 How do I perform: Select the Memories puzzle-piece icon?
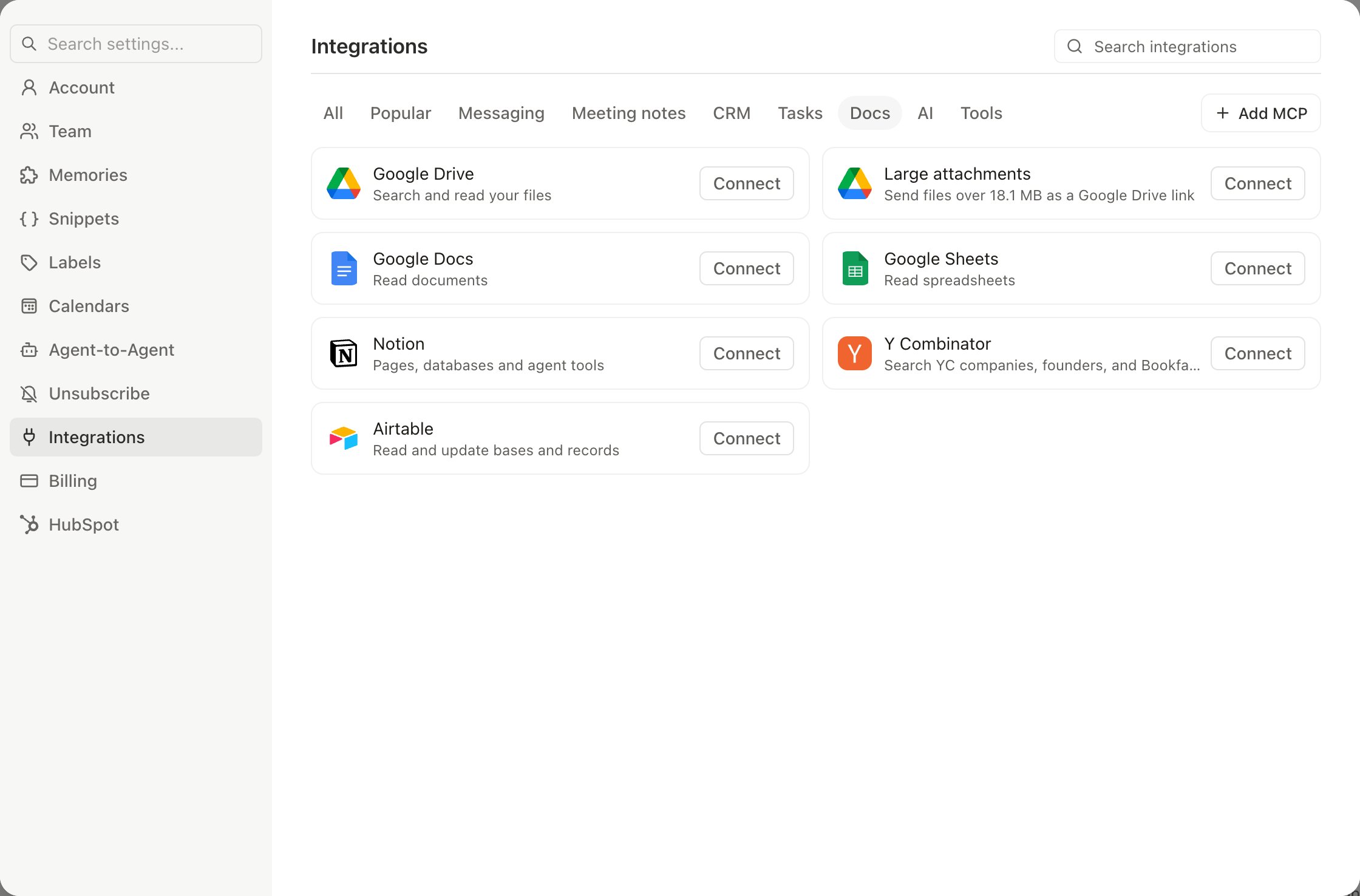point(29,175)
